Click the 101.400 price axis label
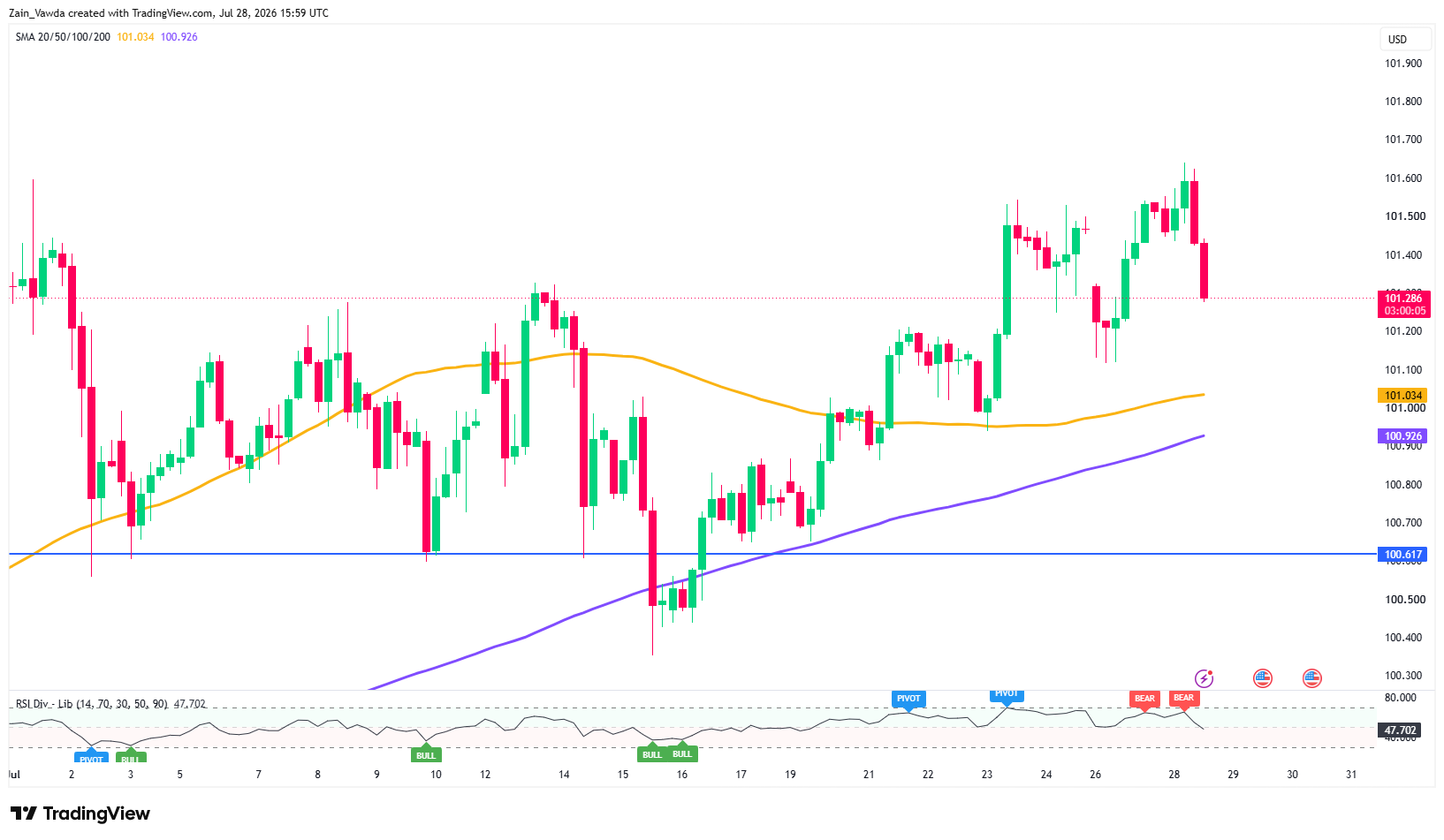Screen dimensions: 1444x840 tap(1403, 255)
